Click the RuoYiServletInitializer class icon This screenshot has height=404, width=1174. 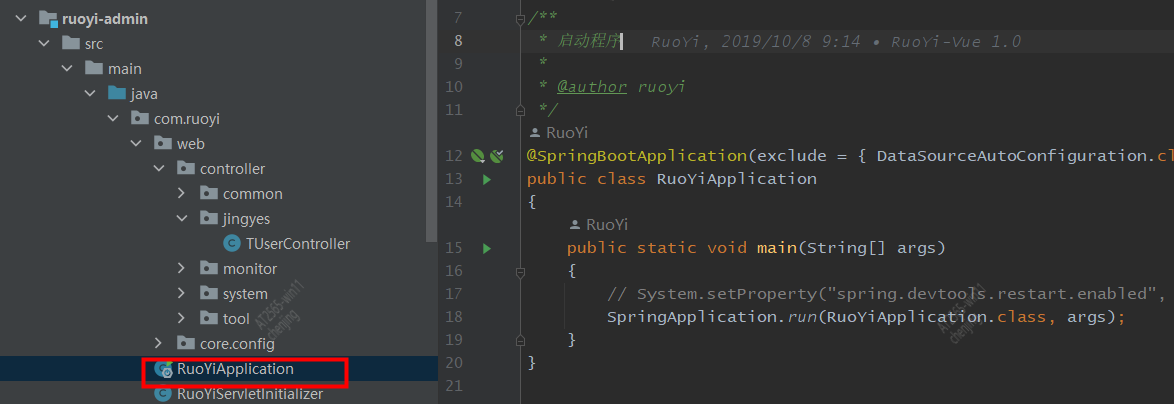pos(162,394)
